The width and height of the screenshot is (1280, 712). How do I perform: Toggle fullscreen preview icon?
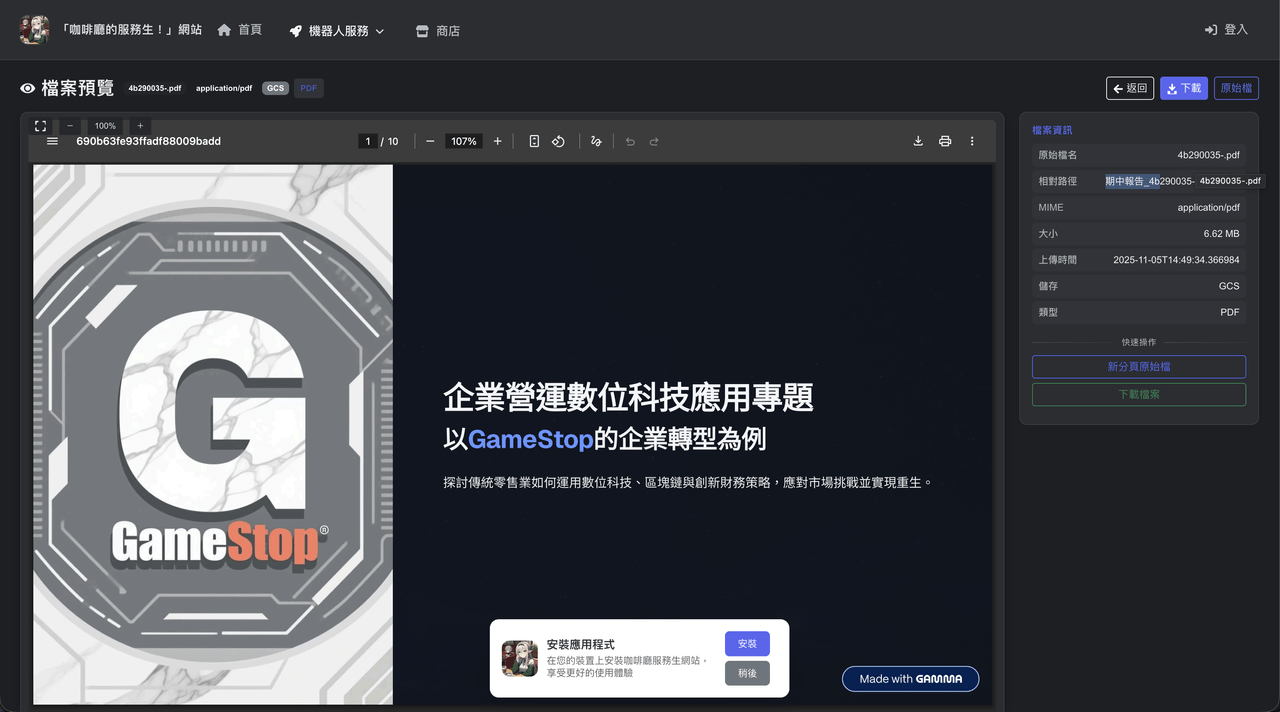41,126
